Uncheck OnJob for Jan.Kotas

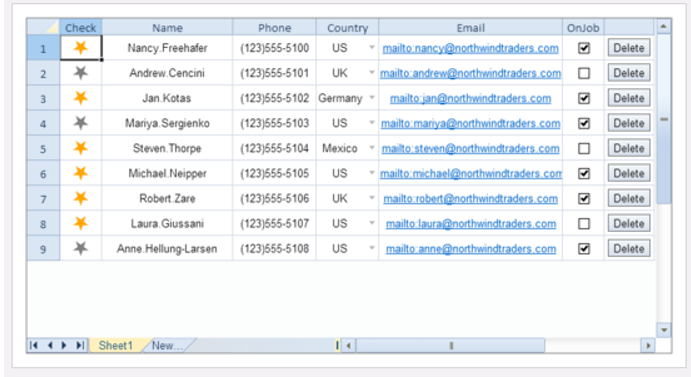[584, 98]
